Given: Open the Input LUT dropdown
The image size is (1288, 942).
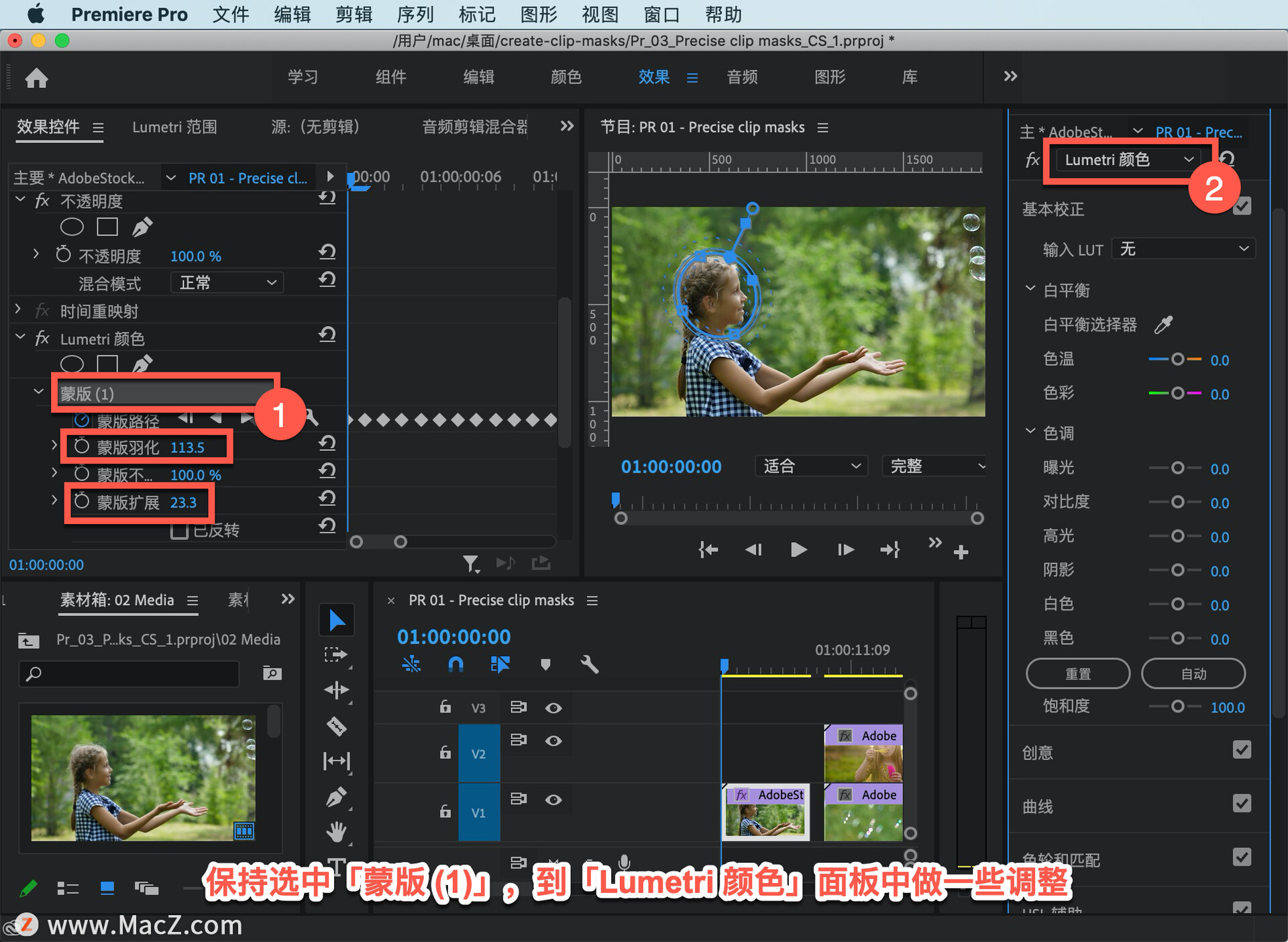Looking at the screenshot, I should 1183,249.
